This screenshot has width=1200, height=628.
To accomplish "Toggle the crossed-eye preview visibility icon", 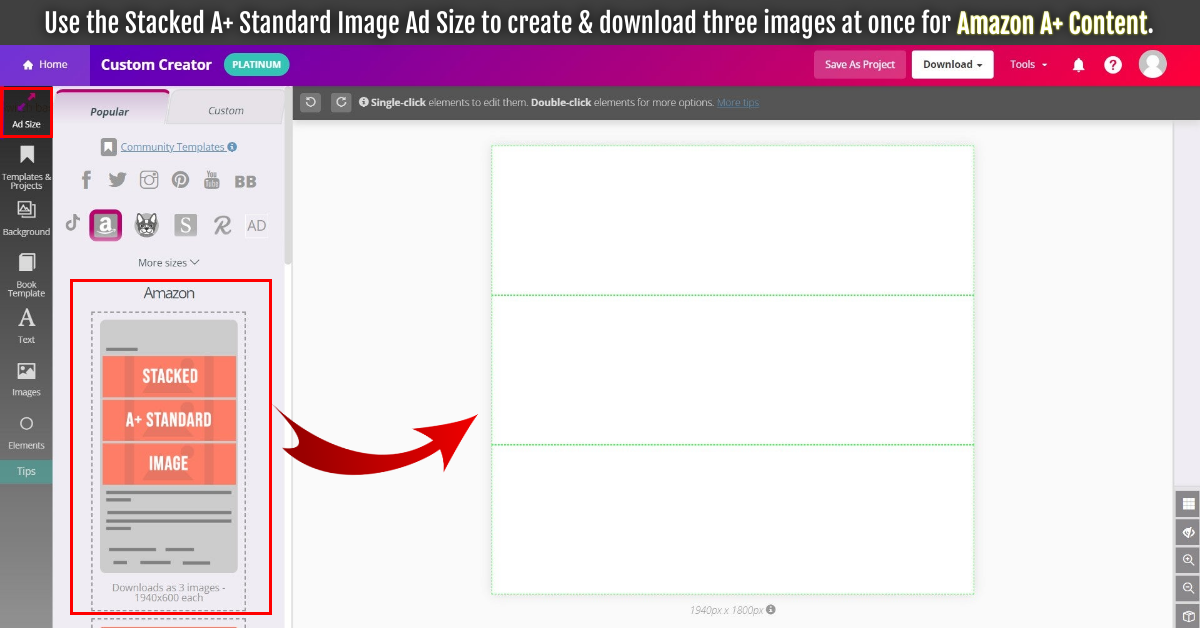I will pyautogui.click(x=1188, y=532).
